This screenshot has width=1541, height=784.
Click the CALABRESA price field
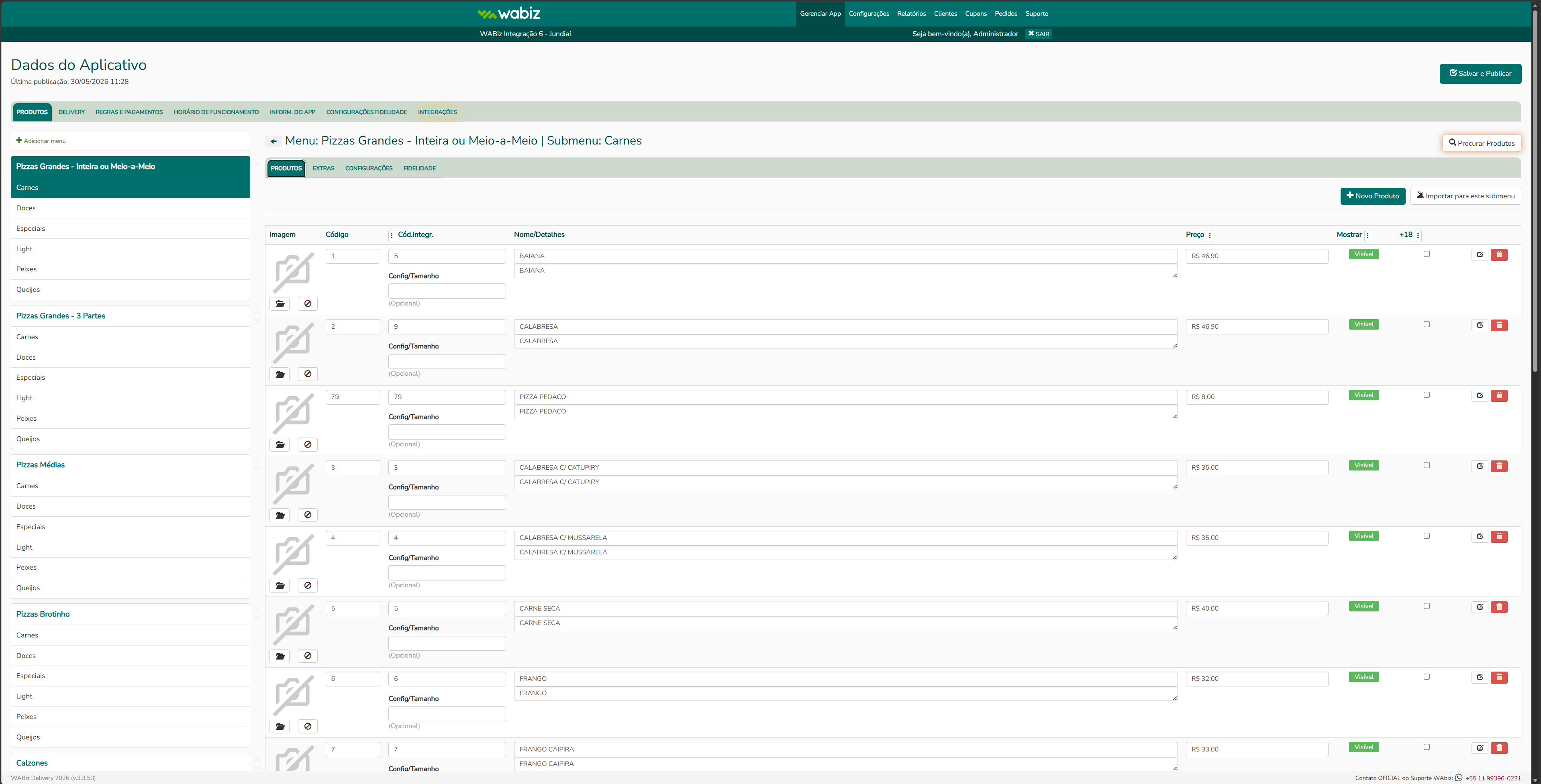[x=1256, y=326]
